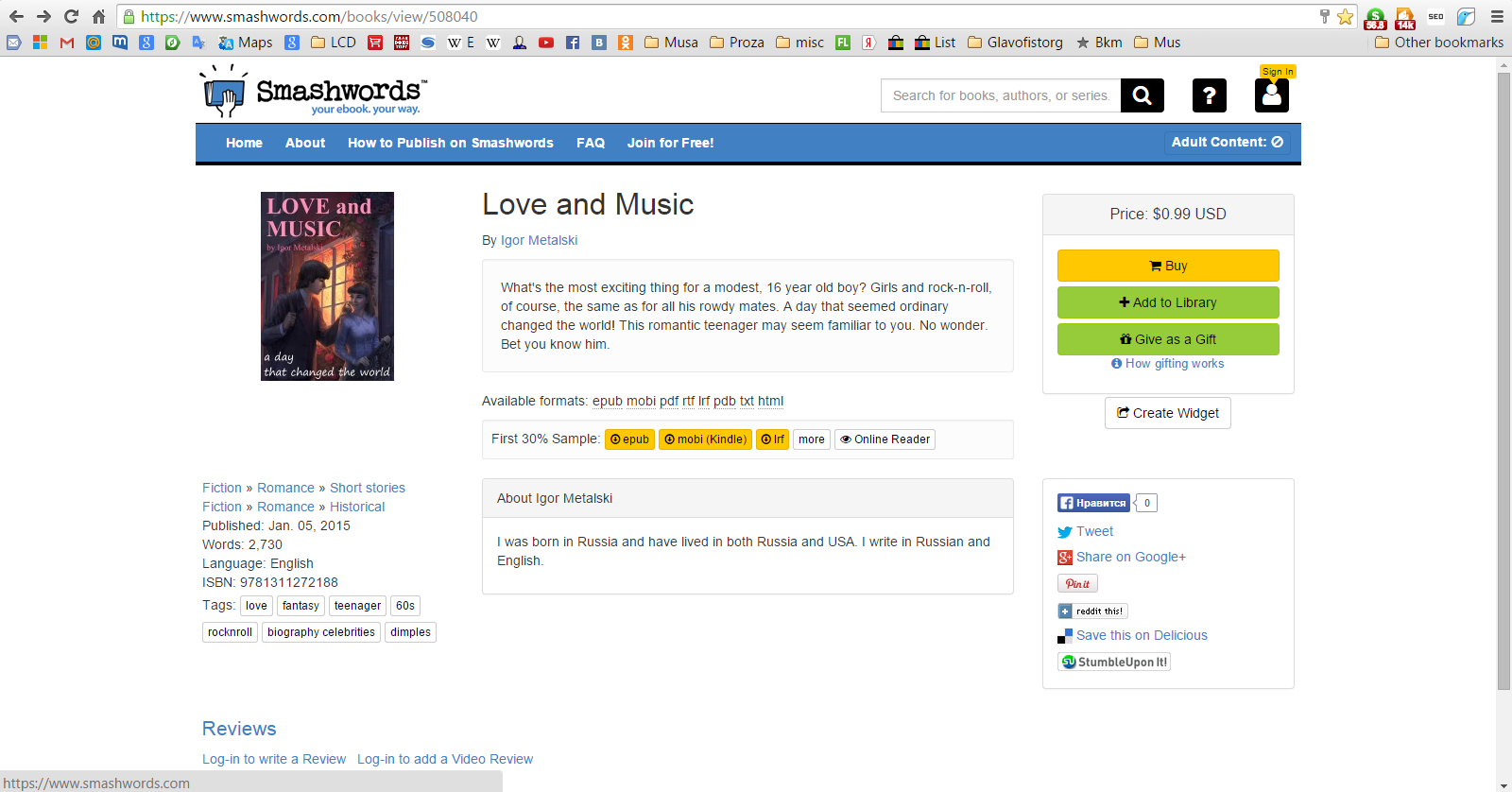
Task: Open the SEO extension icon
Action: (x=1435, y=16)
